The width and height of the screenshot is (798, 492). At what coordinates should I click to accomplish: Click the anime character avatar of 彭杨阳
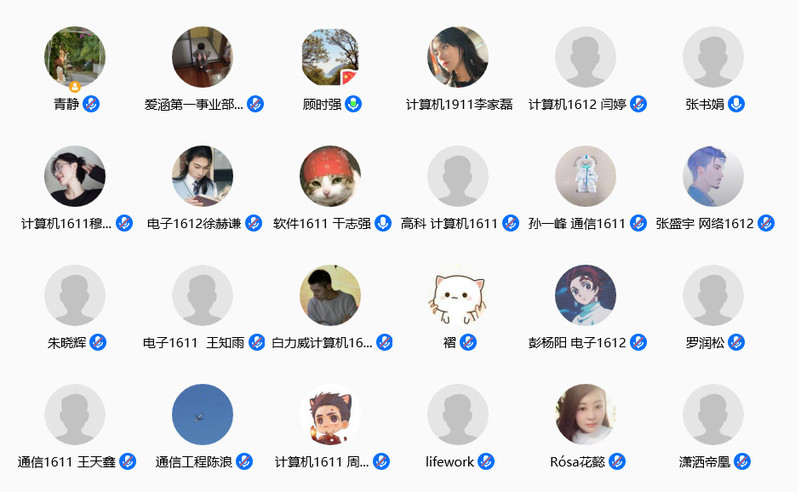point(585,295)
